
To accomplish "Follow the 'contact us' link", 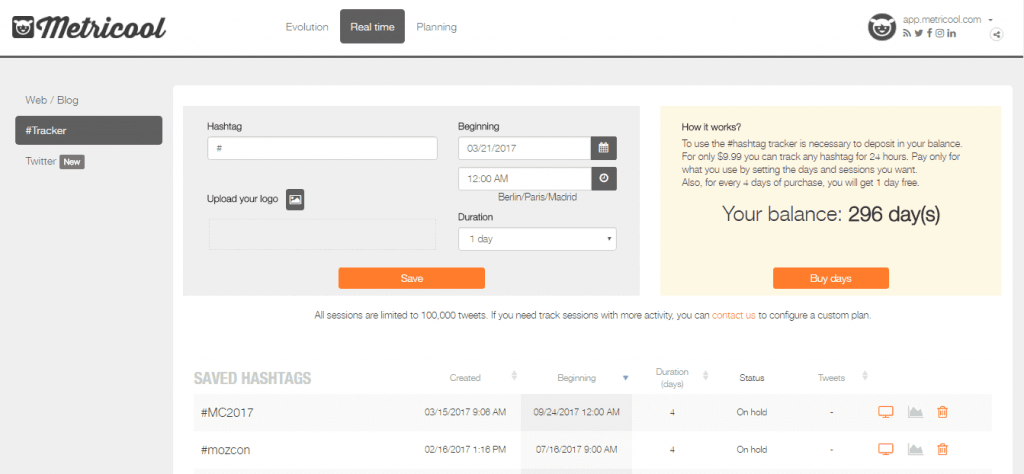I will point(733,315).
